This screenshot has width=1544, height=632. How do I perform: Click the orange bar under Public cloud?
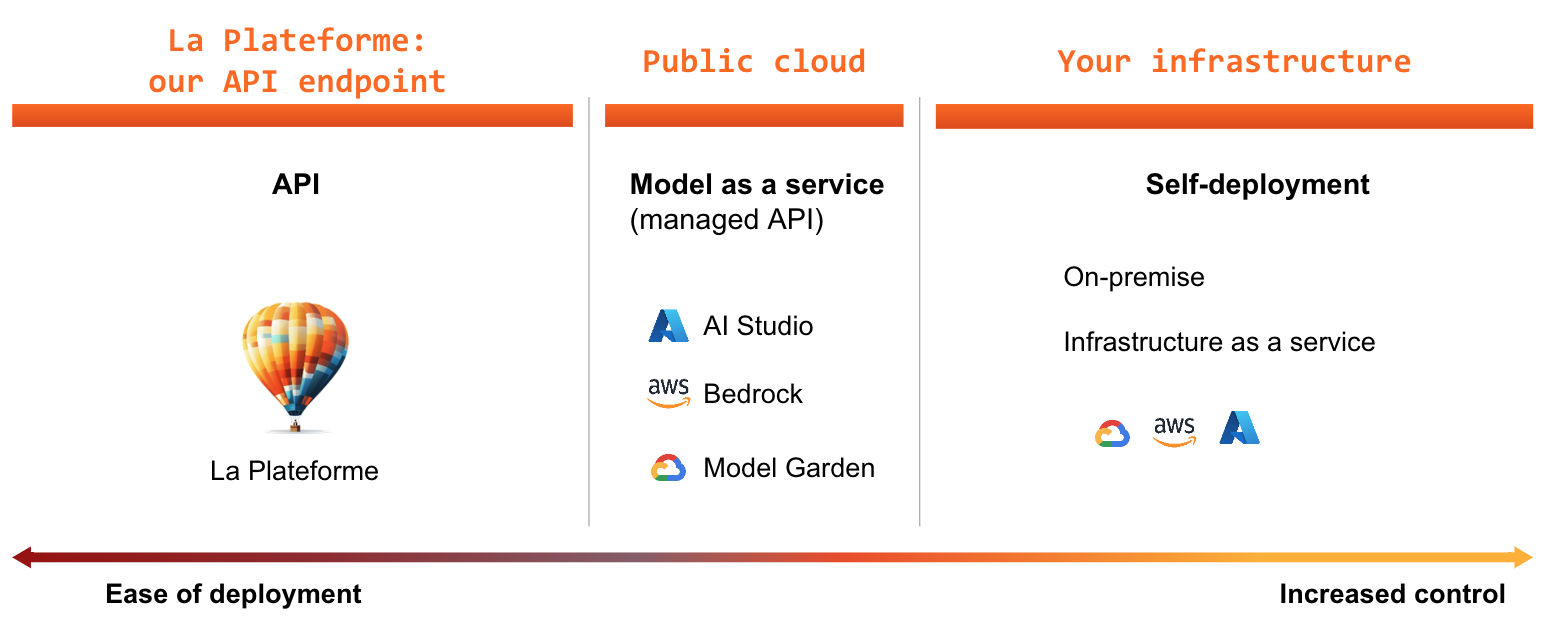tap(754, 116)
